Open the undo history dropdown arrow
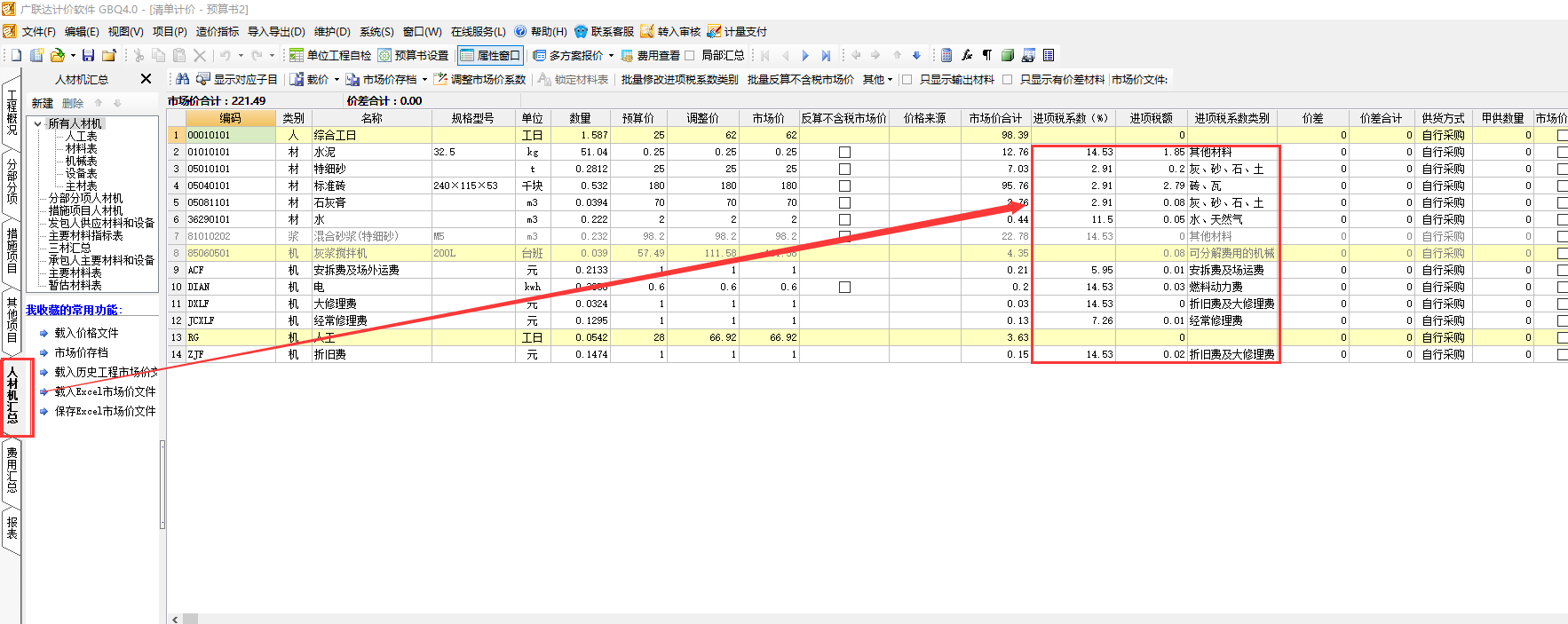Image resolution: width=1568 pixels, height=624 pixels. pyautogui.click(x=240, y=56)
